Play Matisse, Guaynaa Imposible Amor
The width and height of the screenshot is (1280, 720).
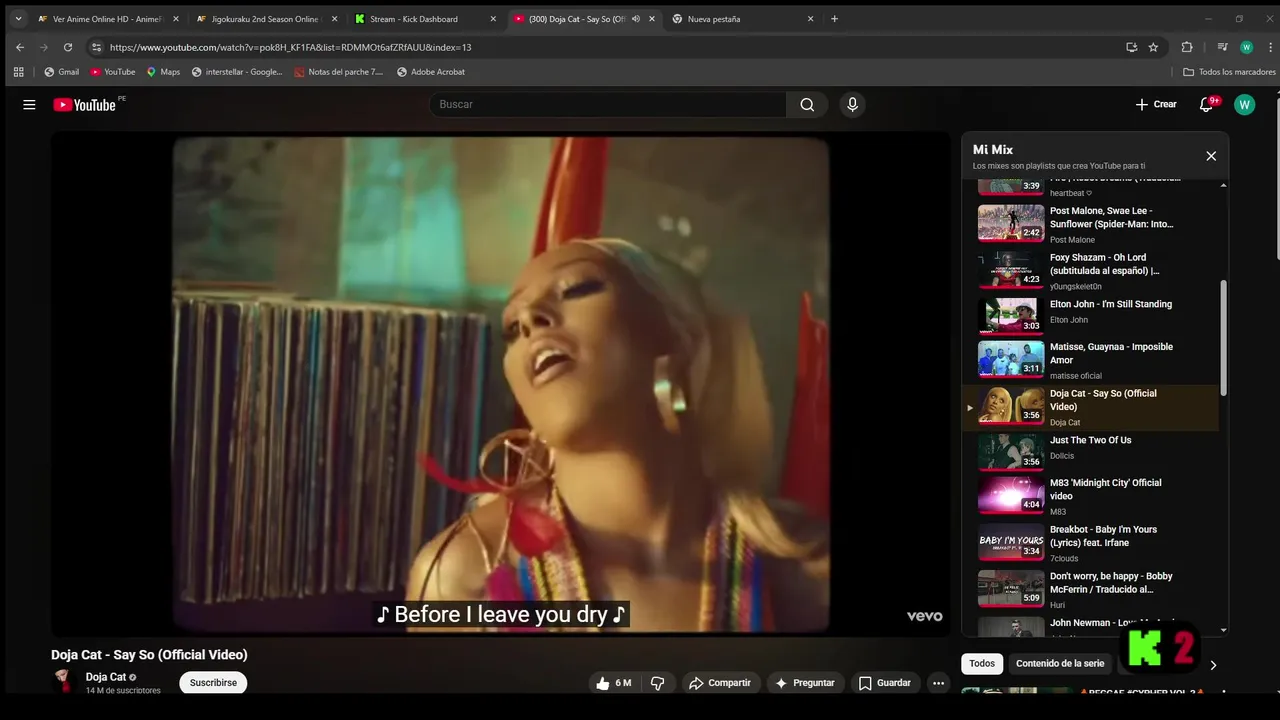[x=1090, y=361]
